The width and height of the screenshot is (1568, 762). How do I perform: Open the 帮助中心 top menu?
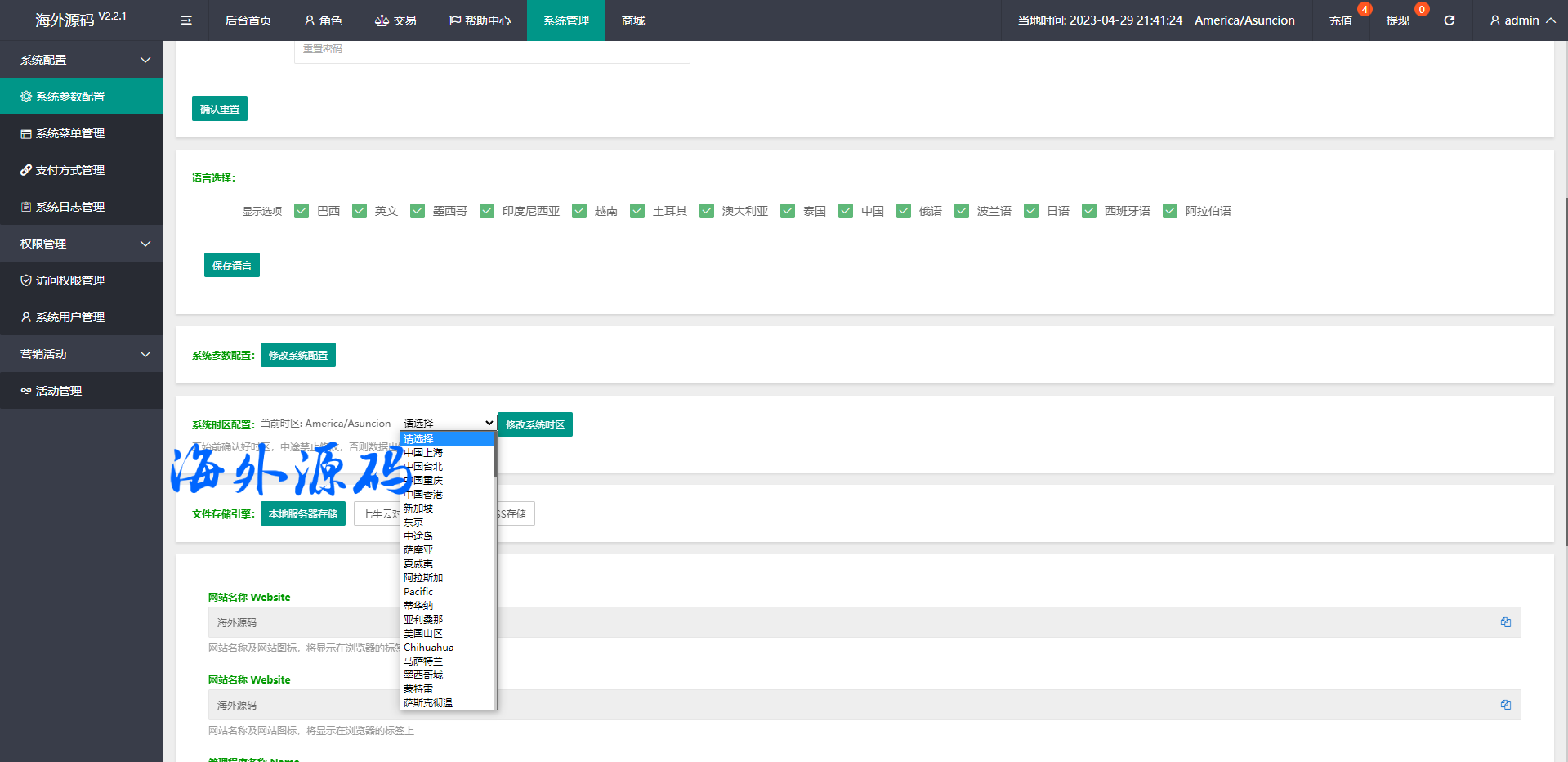click(x=480, y=20)
